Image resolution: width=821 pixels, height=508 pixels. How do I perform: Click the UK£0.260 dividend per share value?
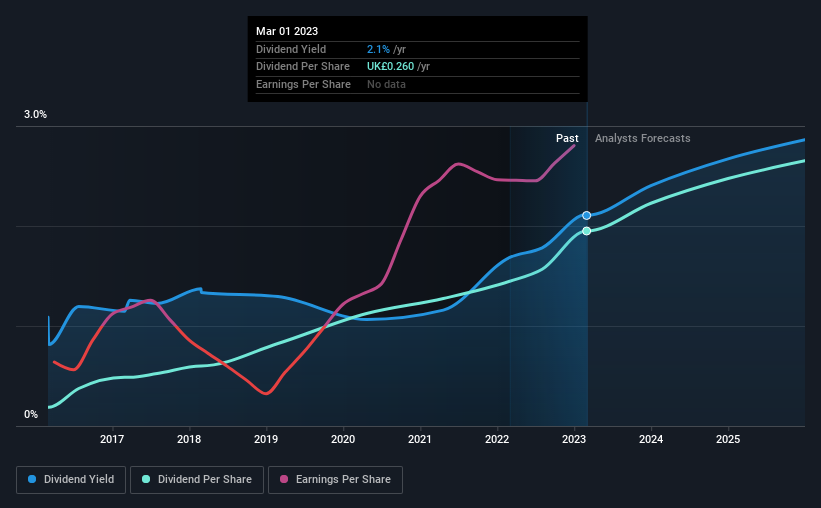tap(390, 67)
